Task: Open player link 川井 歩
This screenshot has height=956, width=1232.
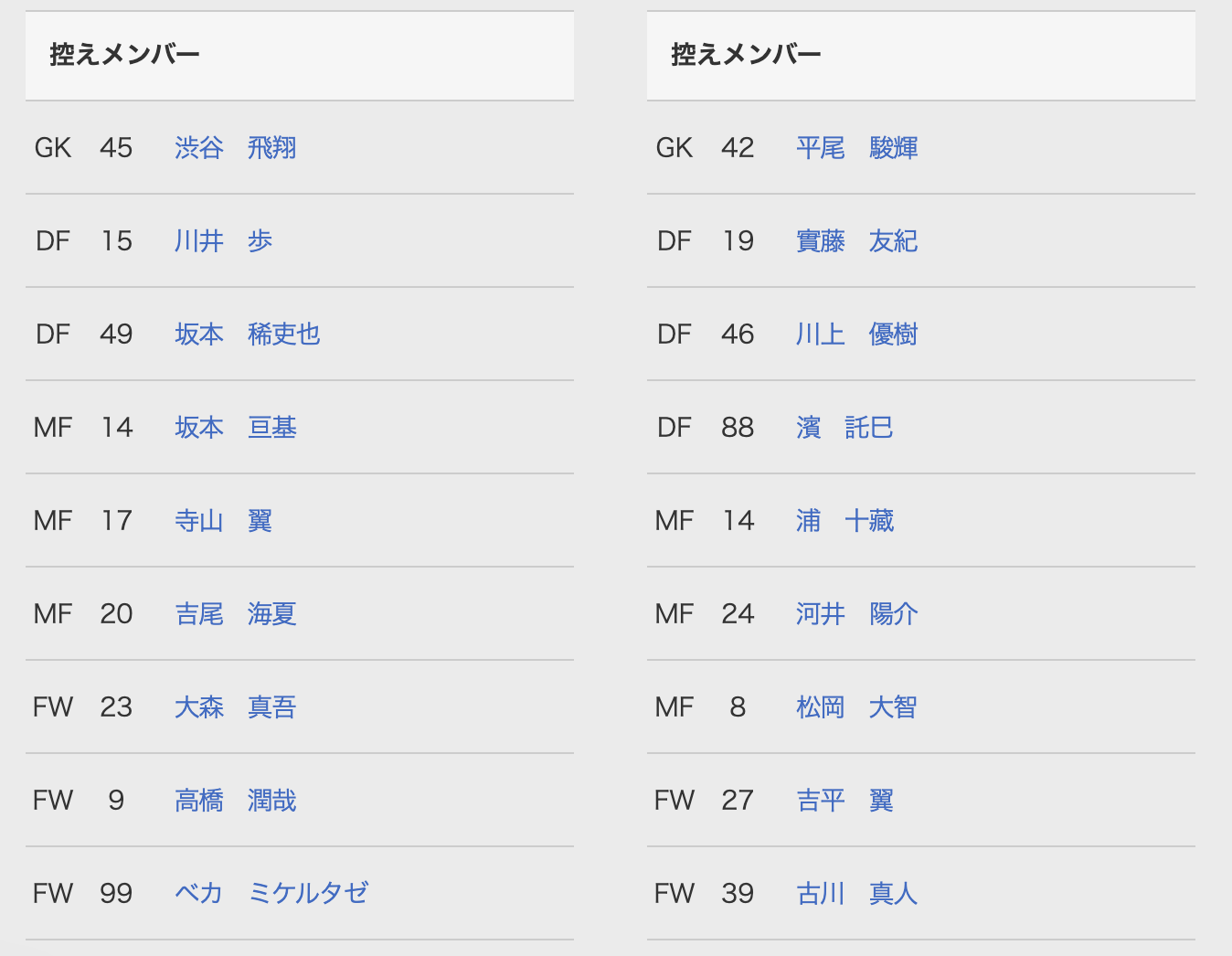Action: point(224,240)
